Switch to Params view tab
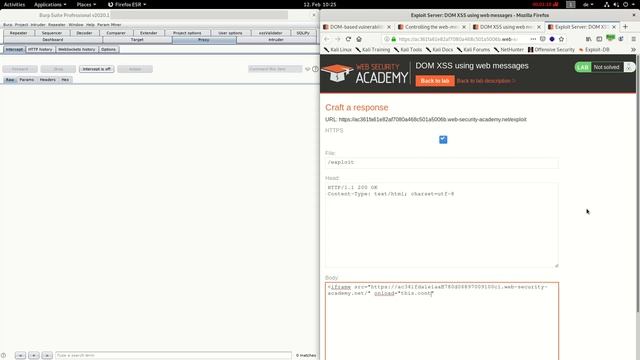Image resolution: width=640 pixels, height=360 pixels. tap(27, 80)
